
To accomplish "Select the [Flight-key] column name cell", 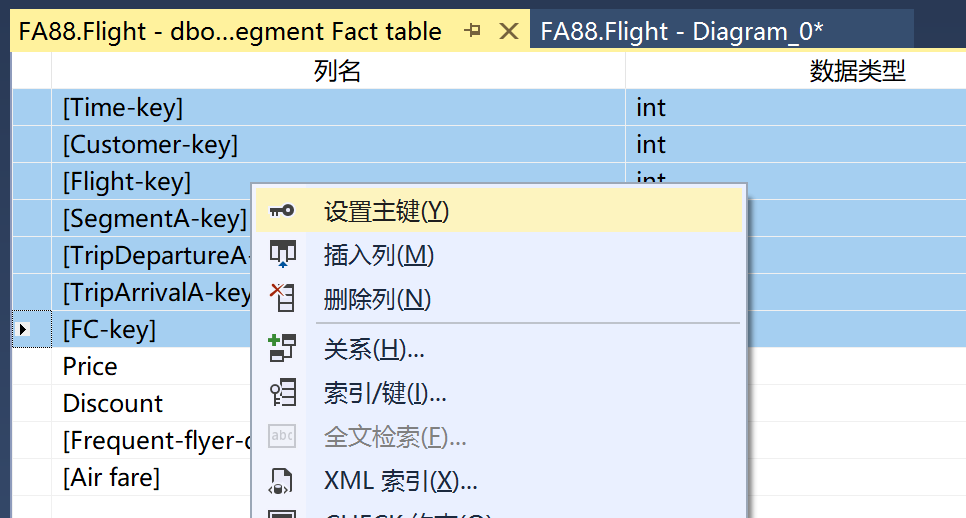I will point(151,182).
